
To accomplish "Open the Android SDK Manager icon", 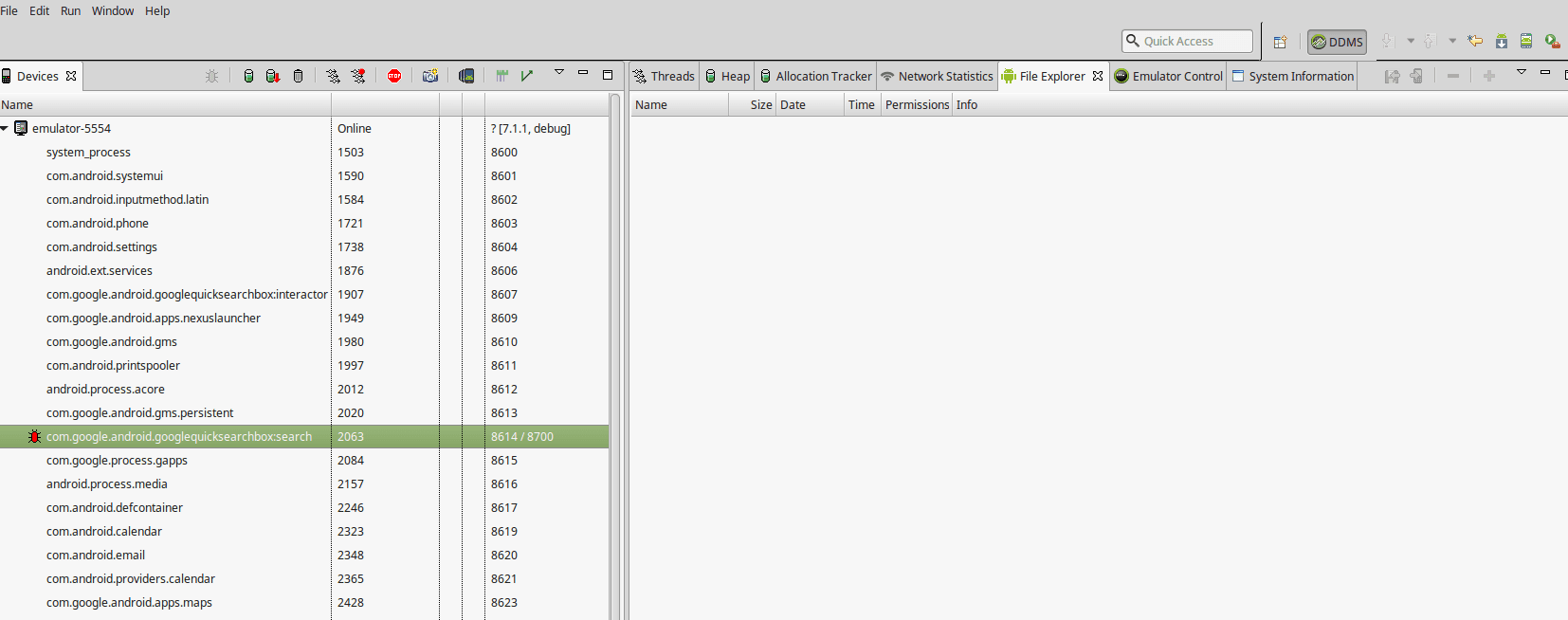I will pyautogui.click(x=1502, y=41).
